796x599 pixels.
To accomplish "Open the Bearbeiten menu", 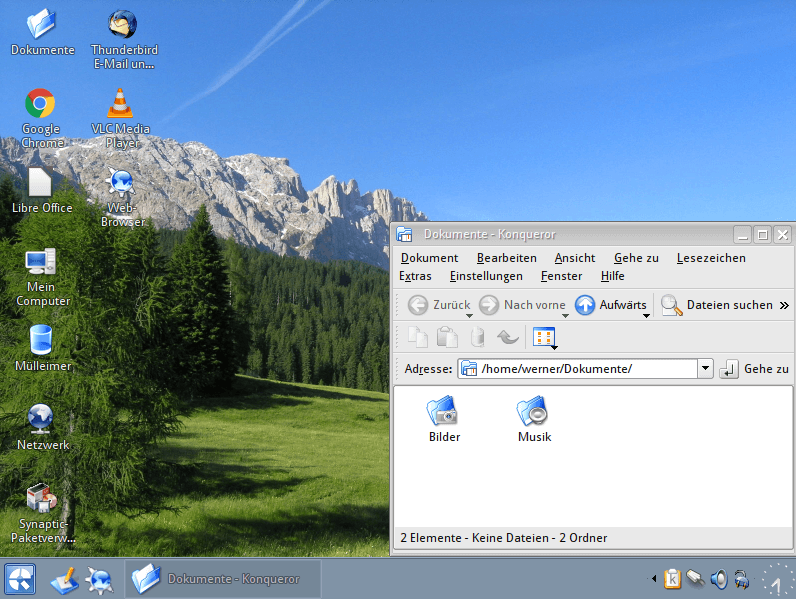I will pyautogui.click(x=506, y=258).
